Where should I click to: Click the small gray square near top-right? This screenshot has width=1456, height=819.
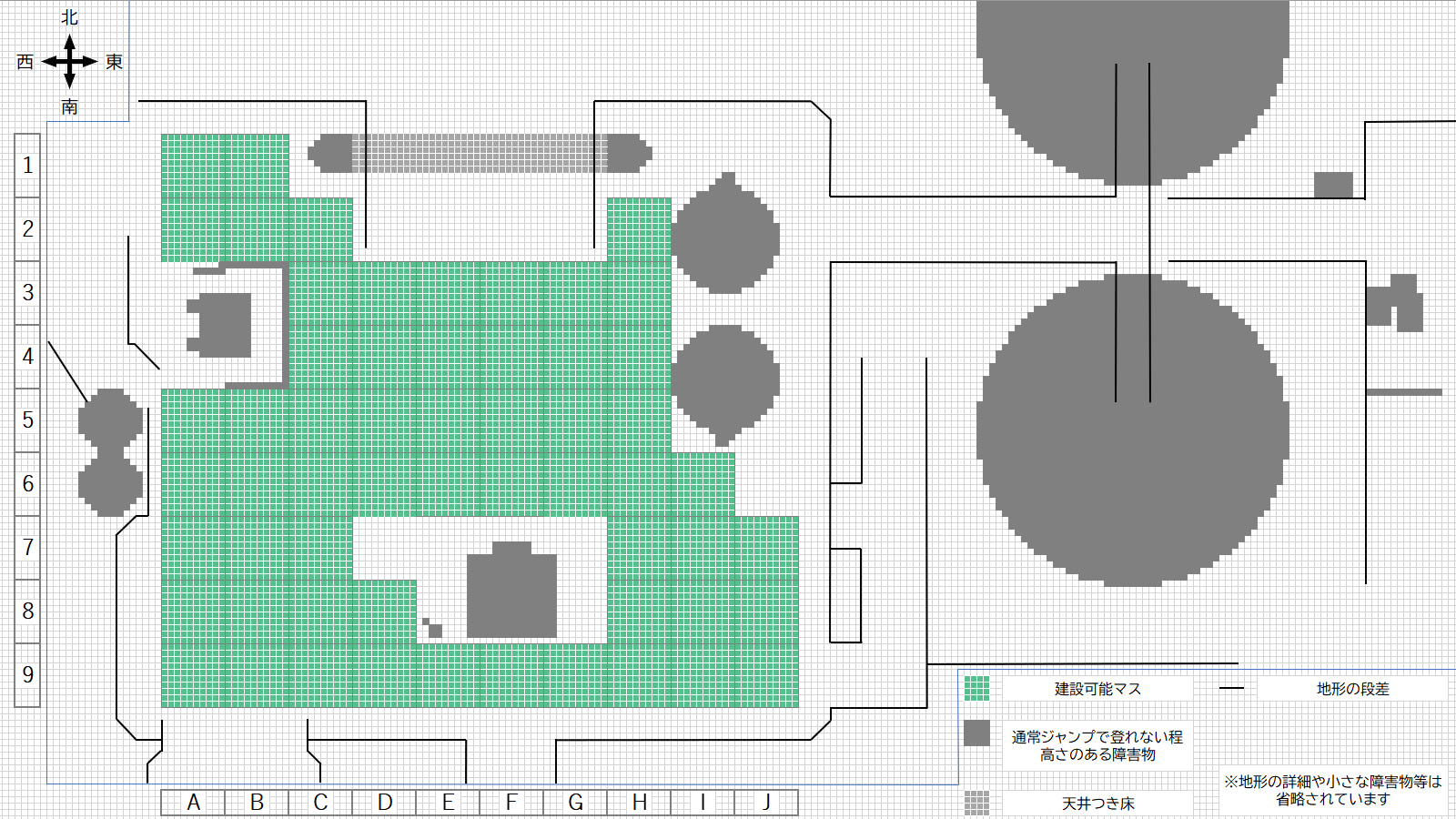pyautogui.click(x=1333, y=185)
